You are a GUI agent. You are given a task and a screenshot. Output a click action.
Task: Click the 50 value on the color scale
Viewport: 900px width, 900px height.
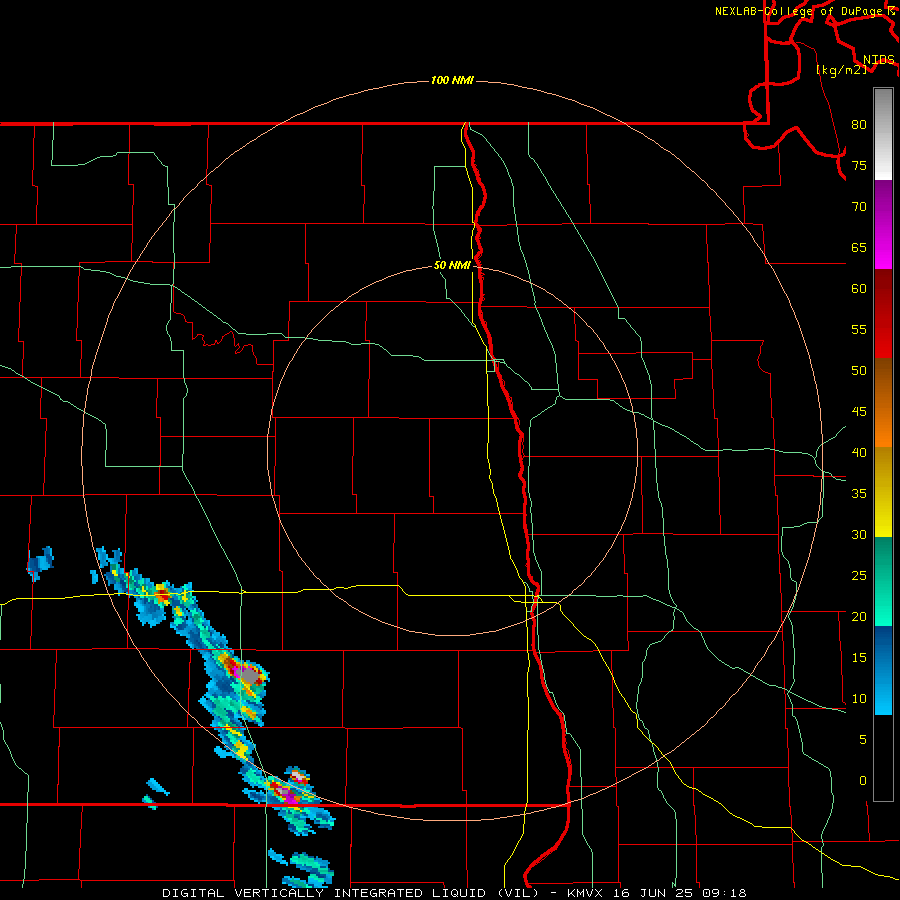pyautogui.click(x=859, y=370)
